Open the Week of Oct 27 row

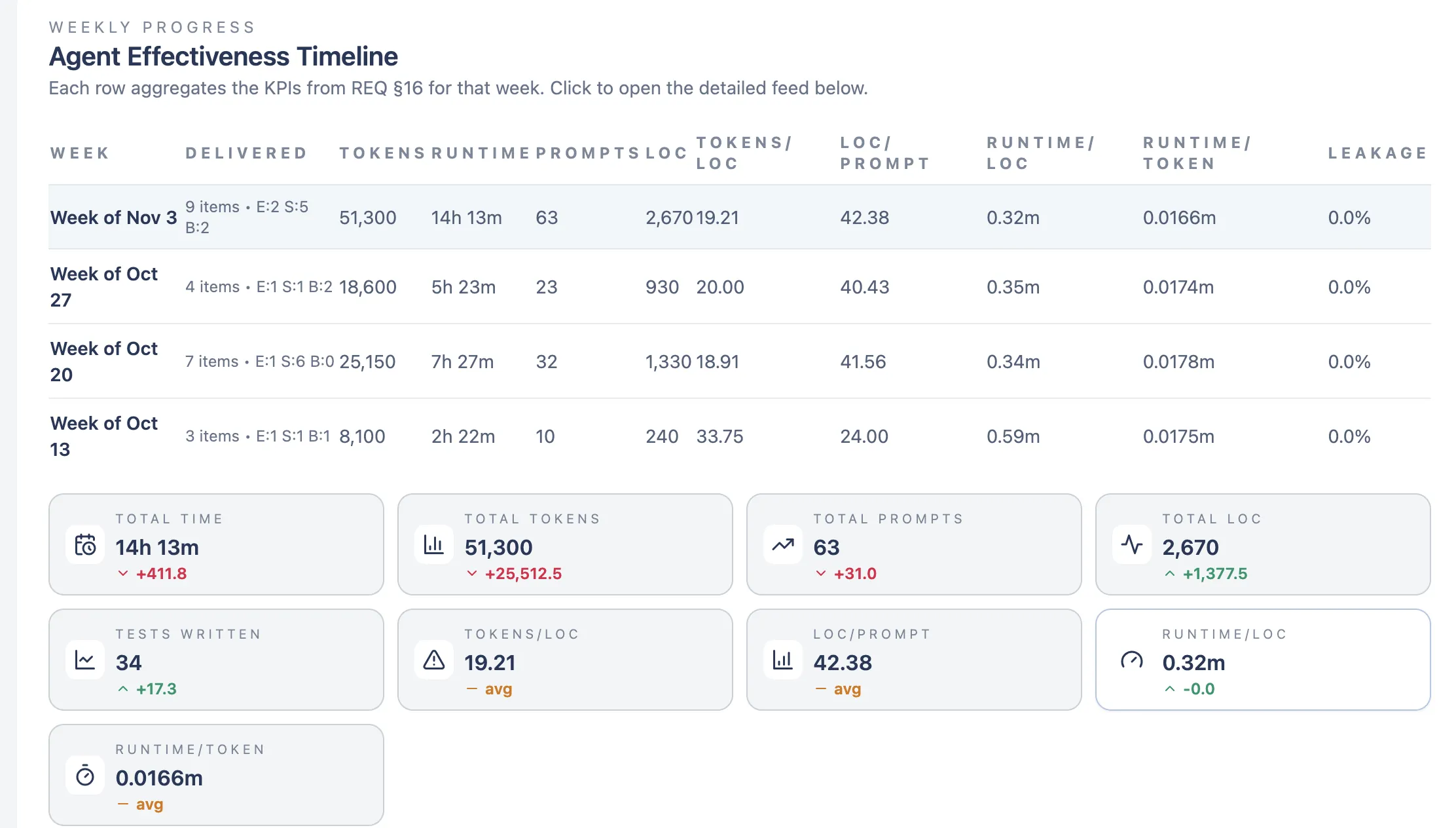[105, 287]
